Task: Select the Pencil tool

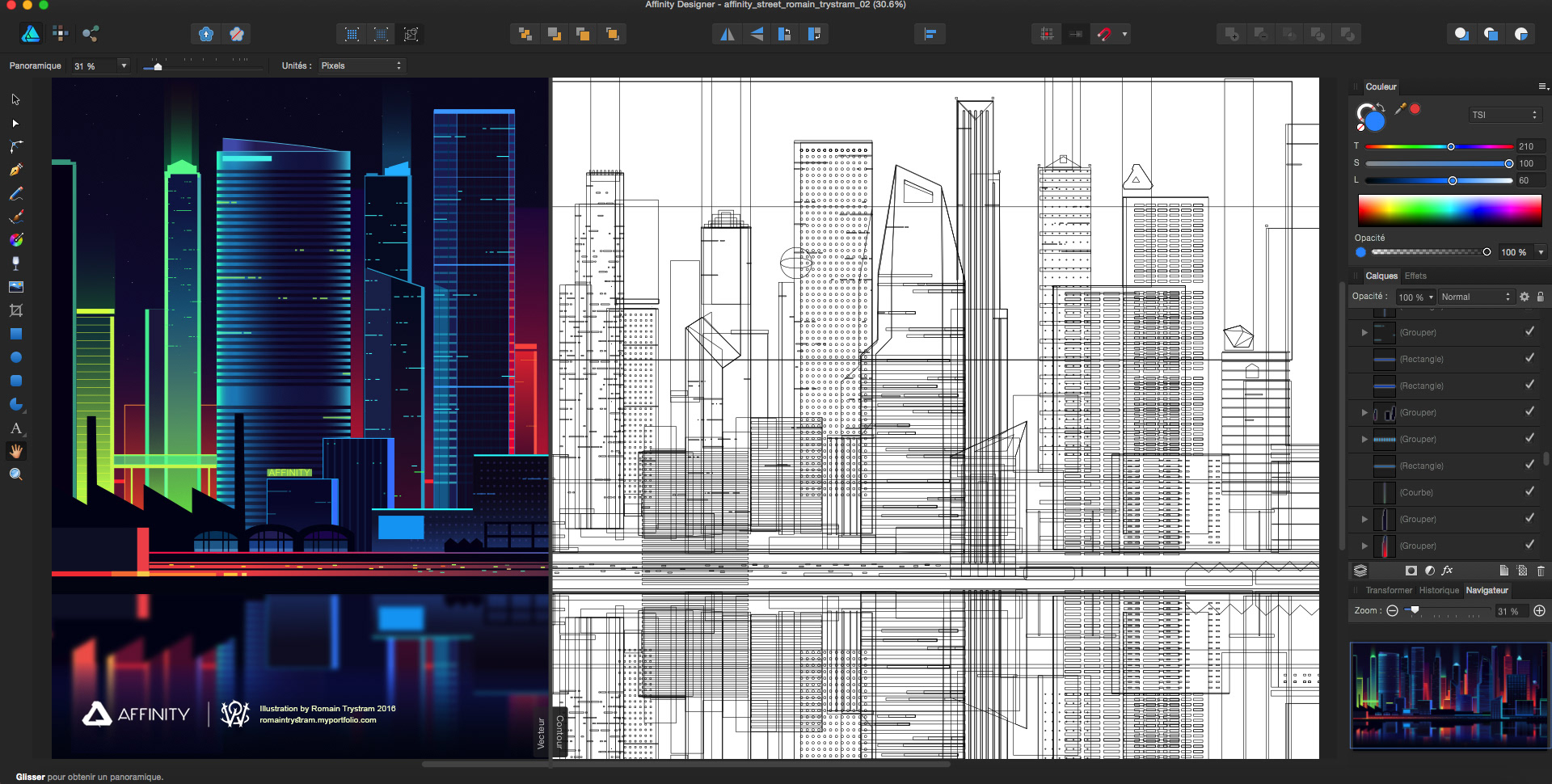Action: pos(15,193)
